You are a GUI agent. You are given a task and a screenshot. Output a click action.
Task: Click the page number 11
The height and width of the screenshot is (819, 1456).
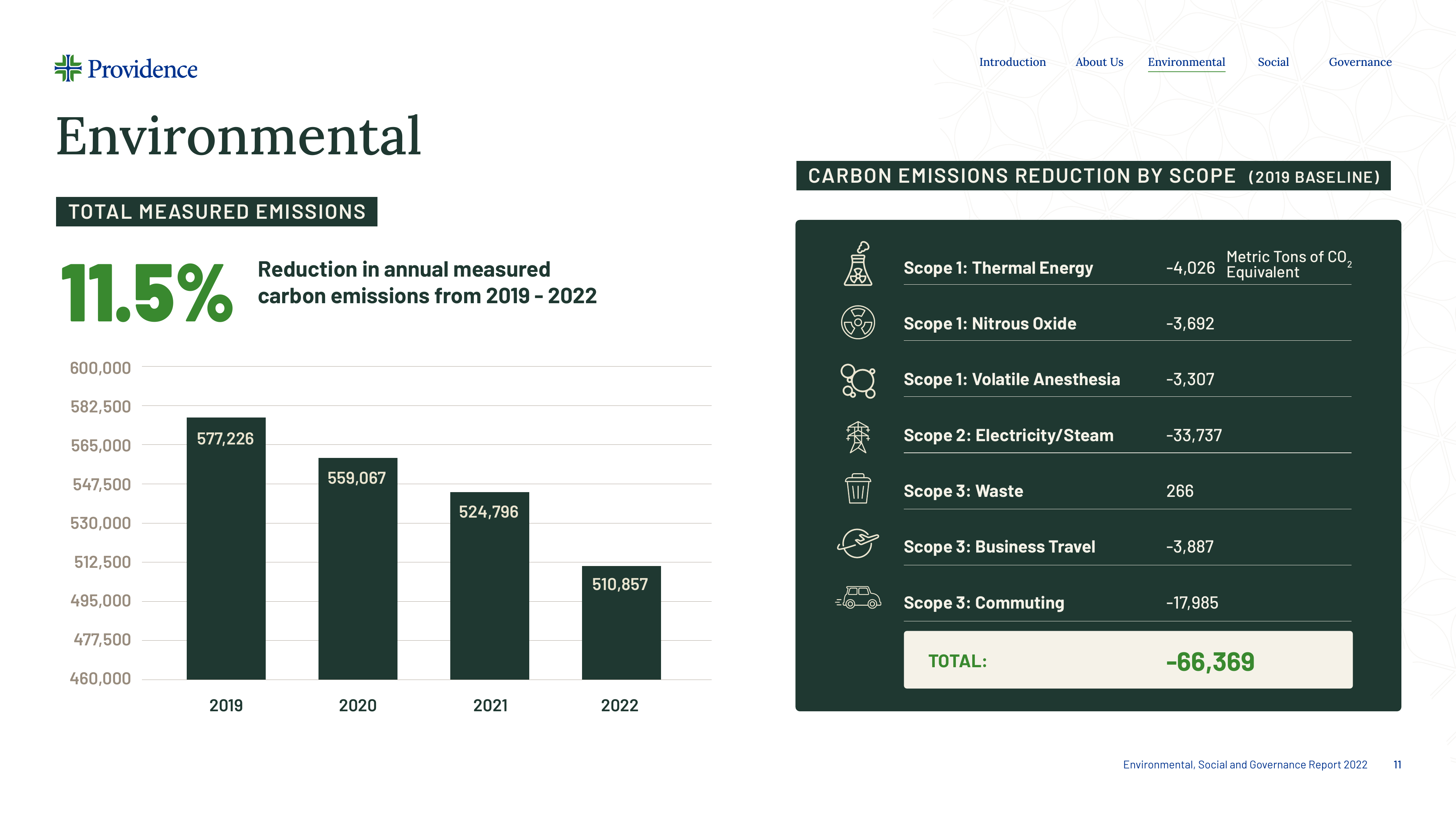click(x=1397, y=765)
